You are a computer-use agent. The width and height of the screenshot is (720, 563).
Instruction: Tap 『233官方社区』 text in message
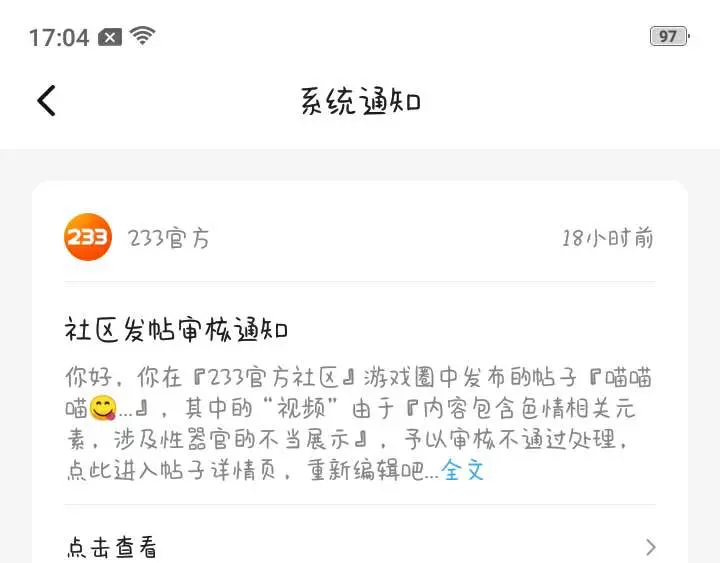275,377
